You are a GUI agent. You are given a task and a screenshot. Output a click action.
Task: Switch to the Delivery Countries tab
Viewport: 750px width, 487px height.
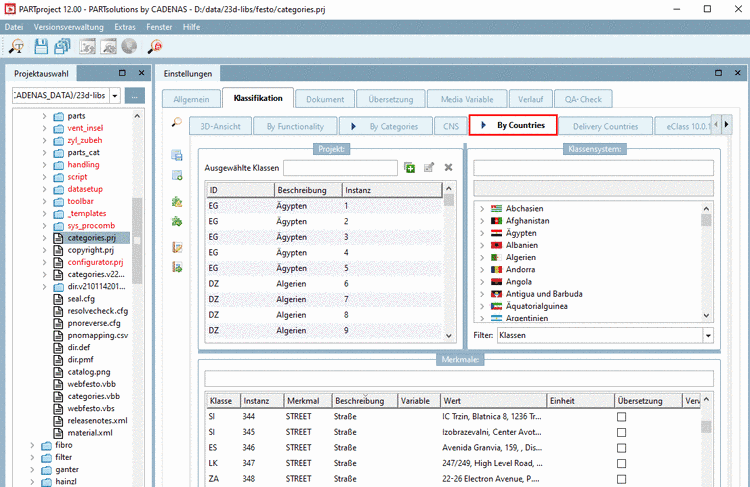point(605,126)
